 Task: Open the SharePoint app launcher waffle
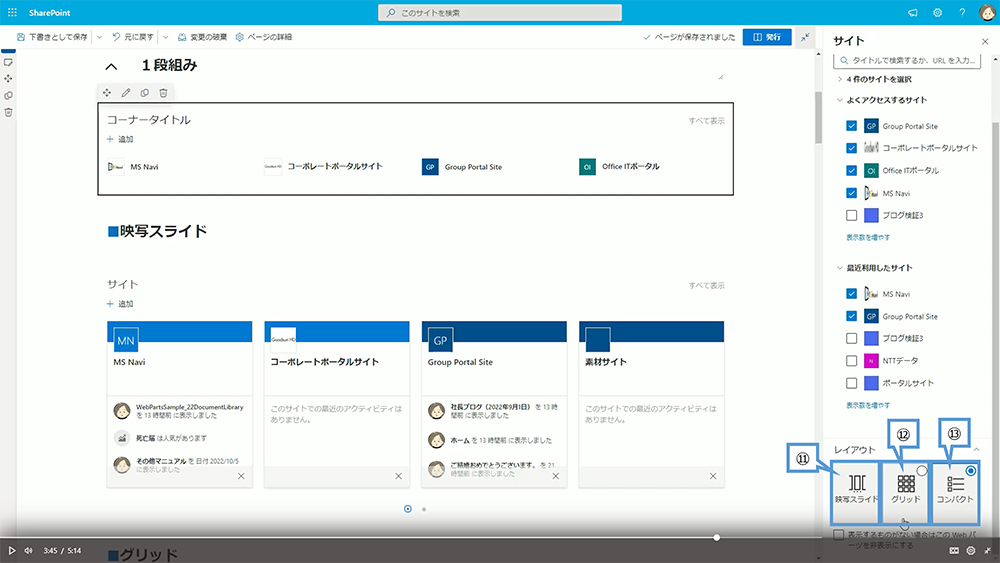click(12, 12)
